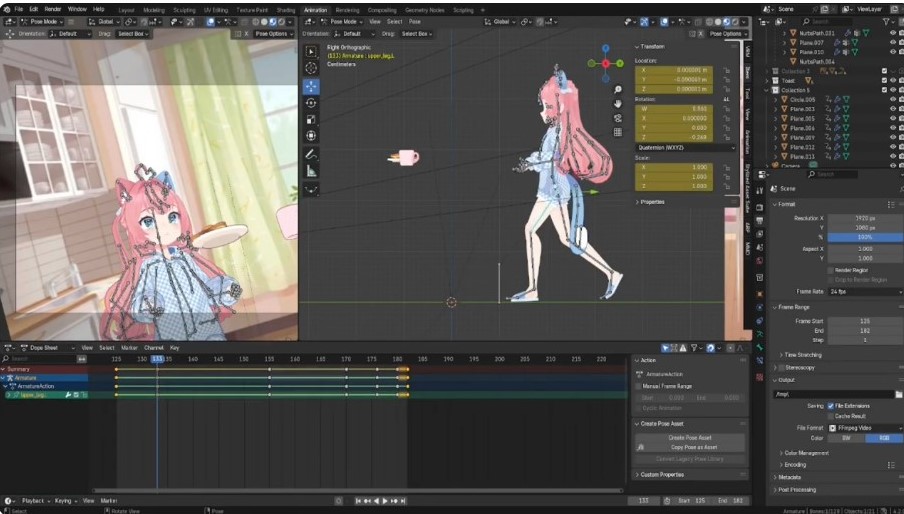Select the Select Box tool in side viewport
The height and width of the screenshot is (514, 904).
point(311,52)
